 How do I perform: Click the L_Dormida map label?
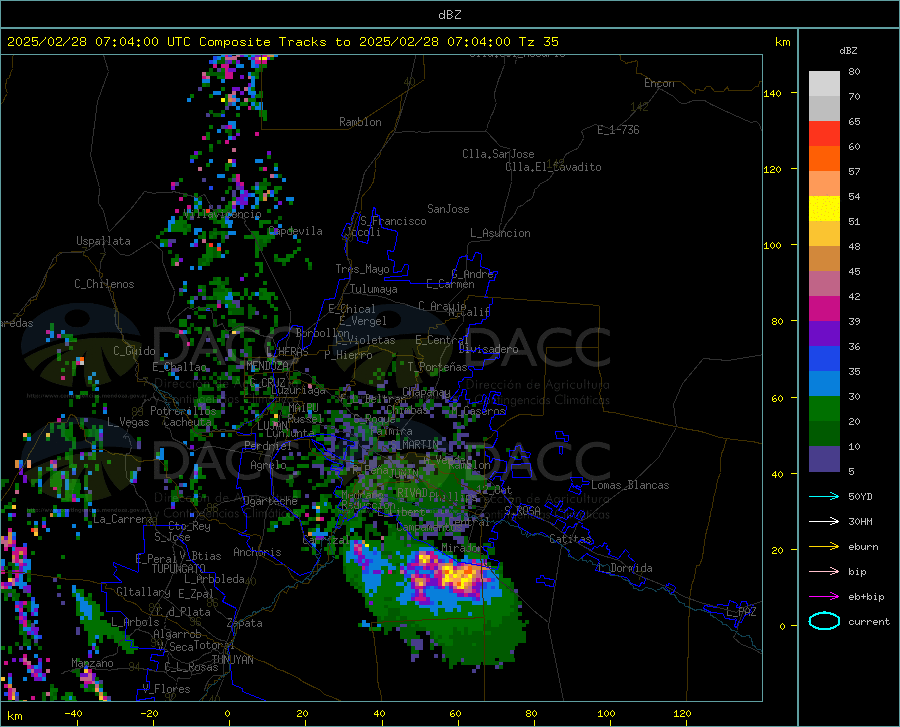624,568
